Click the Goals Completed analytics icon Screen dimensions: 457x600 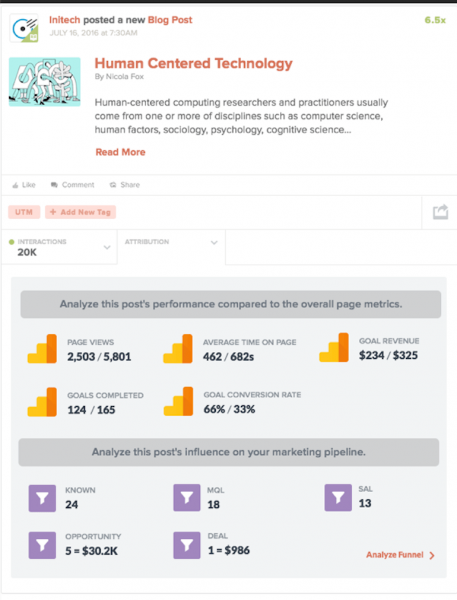[42, 402]
